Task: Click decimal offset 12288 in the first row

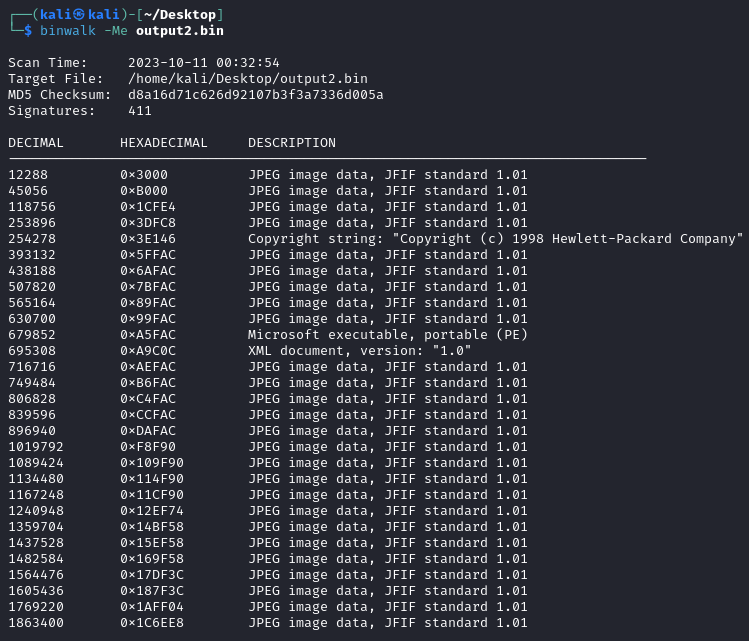Action: (28, 175)
